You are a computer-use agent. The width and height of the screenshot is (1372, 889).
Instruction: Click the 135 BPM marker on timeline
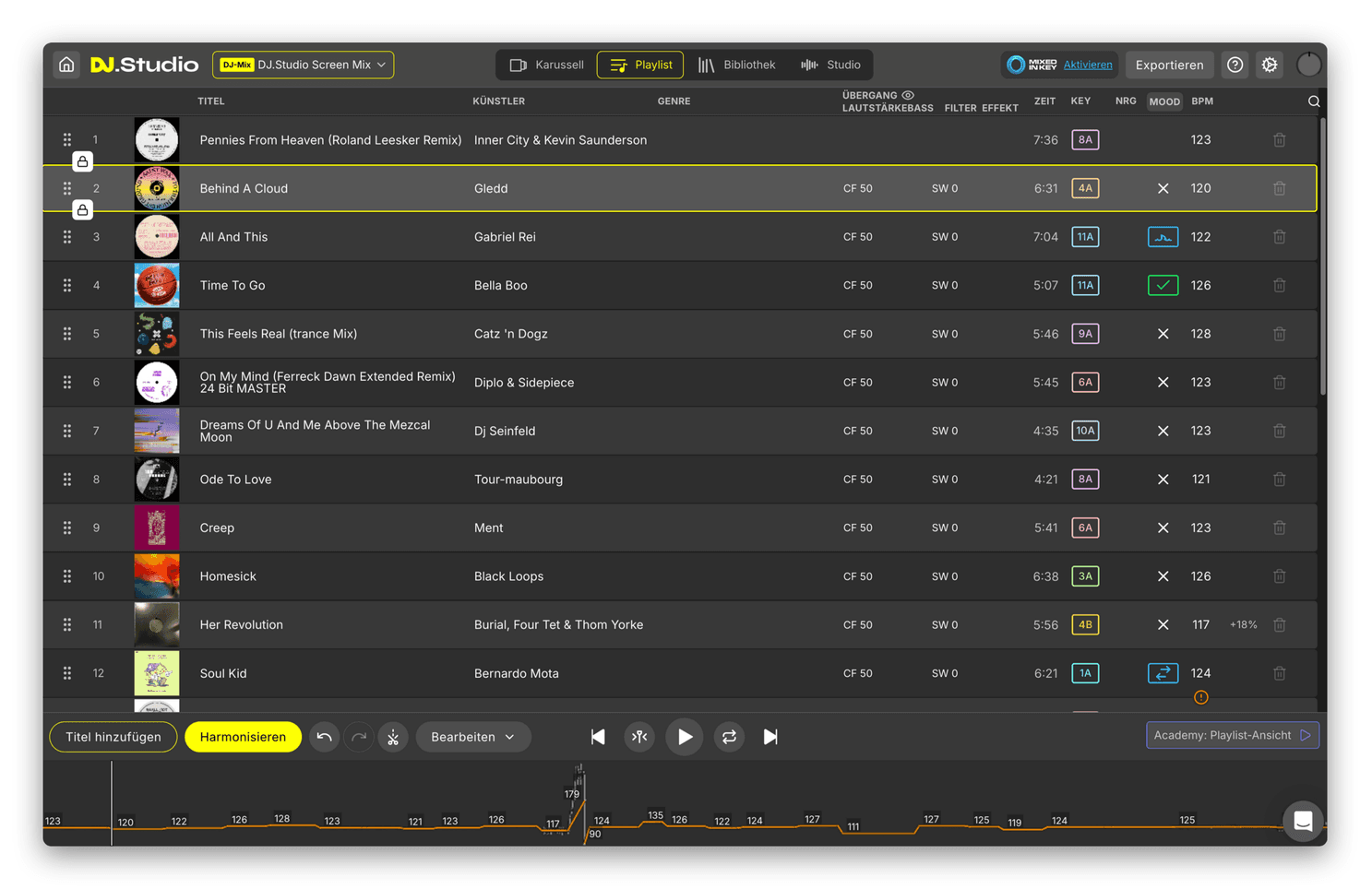[655, 815]
